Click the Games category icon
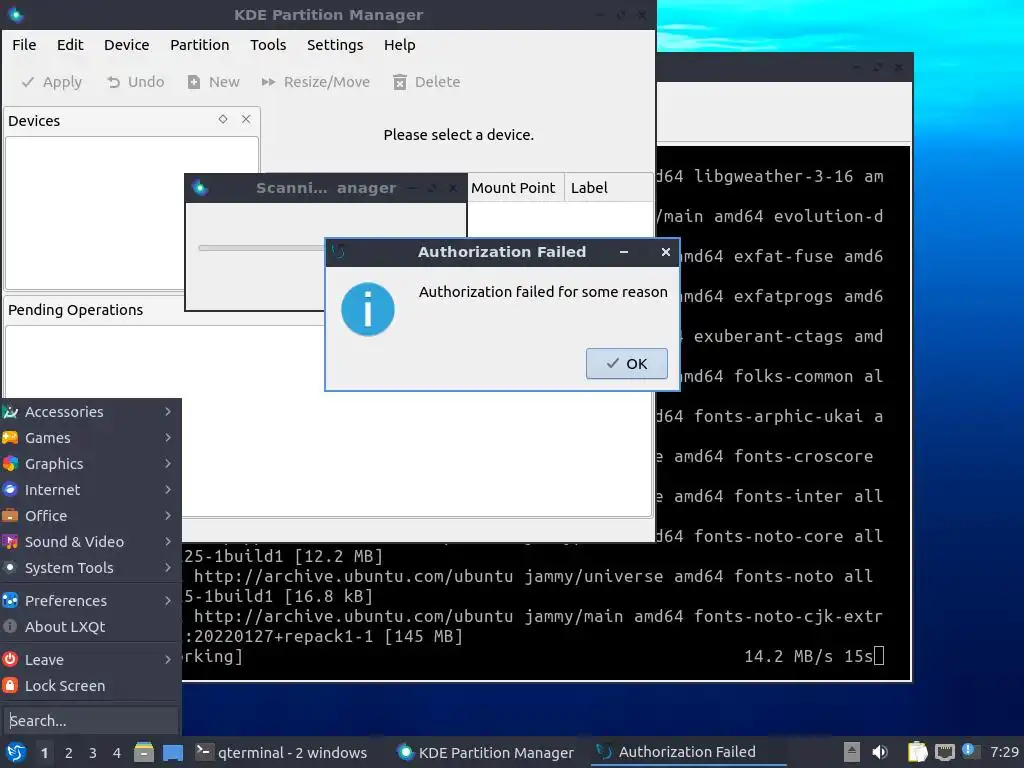Screen dimensions: 1024x768 tap(10, 438)
